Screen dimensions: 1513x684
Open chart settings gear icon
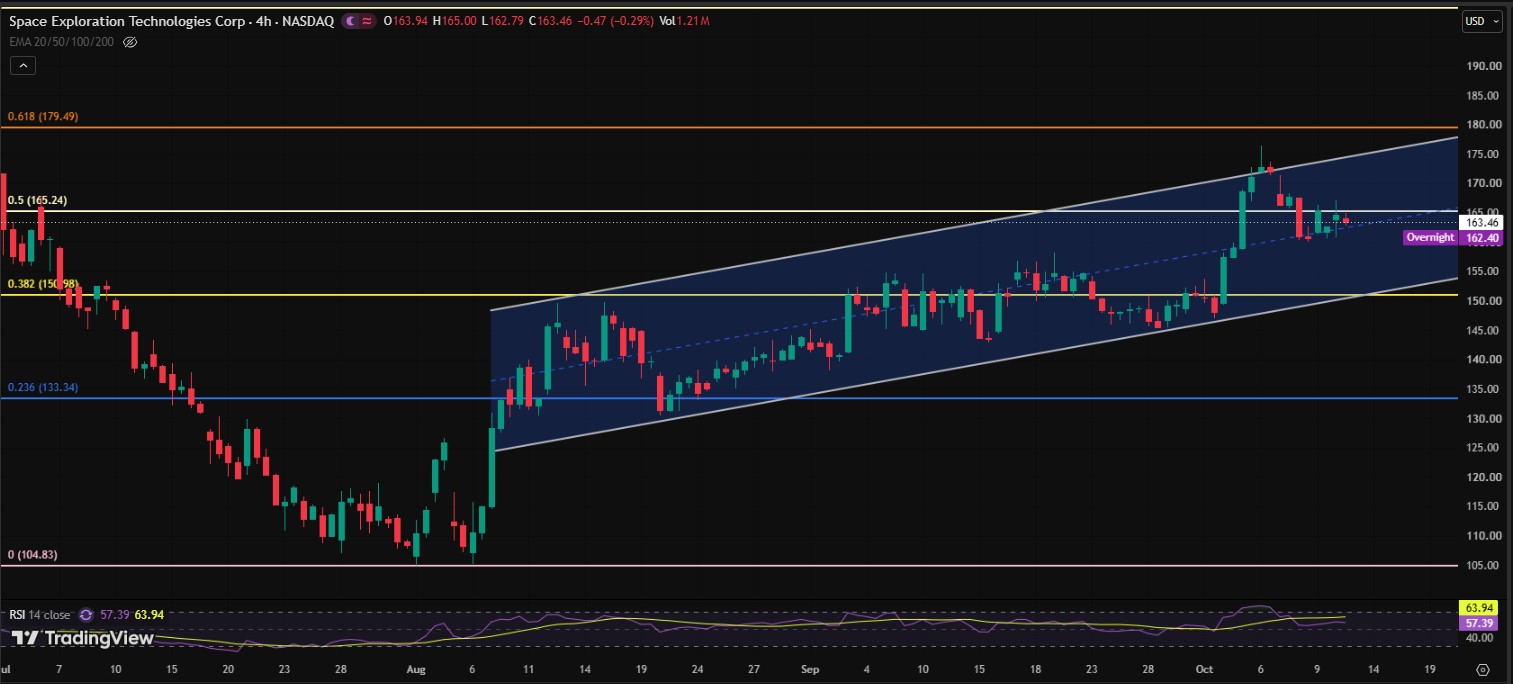[1482, 669]
